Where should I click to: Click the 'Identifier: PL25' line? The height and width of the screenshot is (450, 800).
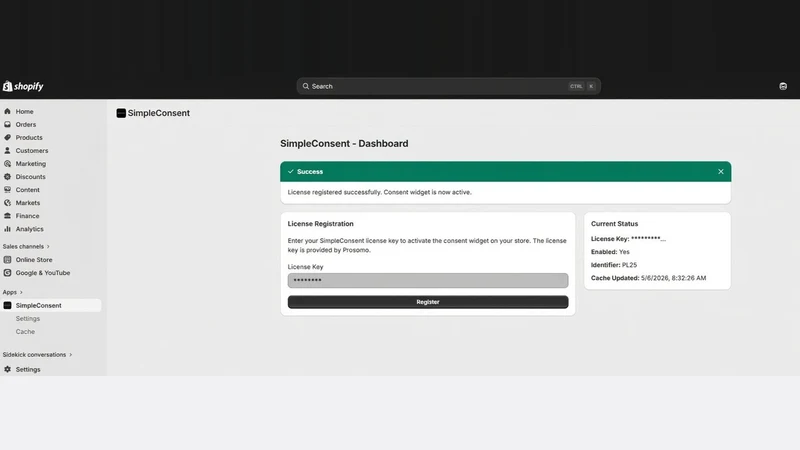click(x=614, y=265)
